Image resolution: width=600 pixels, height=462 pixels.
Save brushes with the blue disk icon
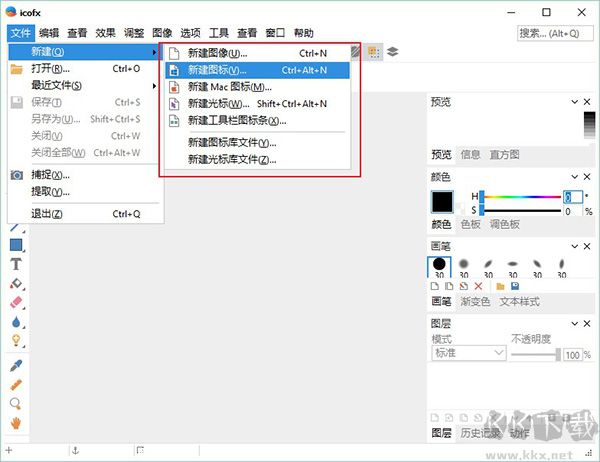tap(515, 286)
